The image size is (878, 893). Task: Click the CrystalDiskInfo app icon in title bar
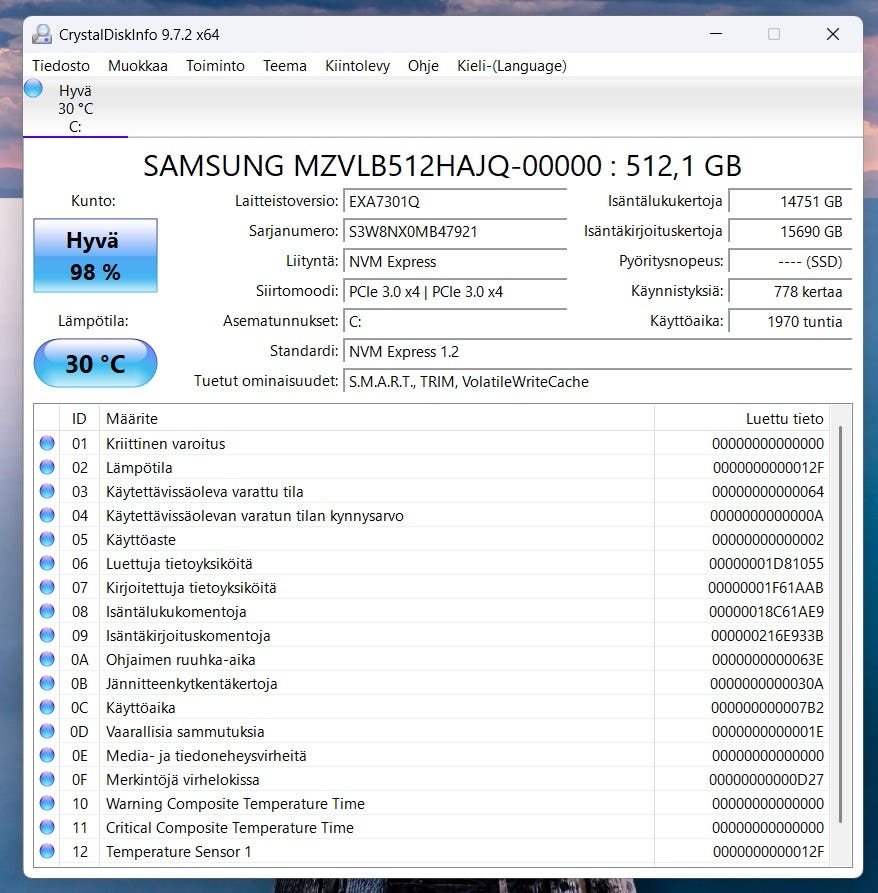click(x=42, y=34)
